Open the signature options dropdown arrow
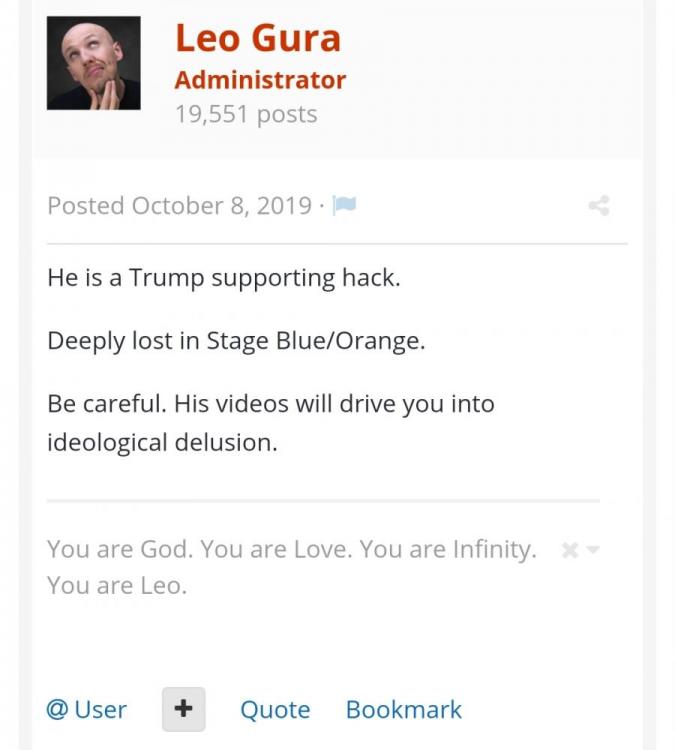 (x=593, y=550)
